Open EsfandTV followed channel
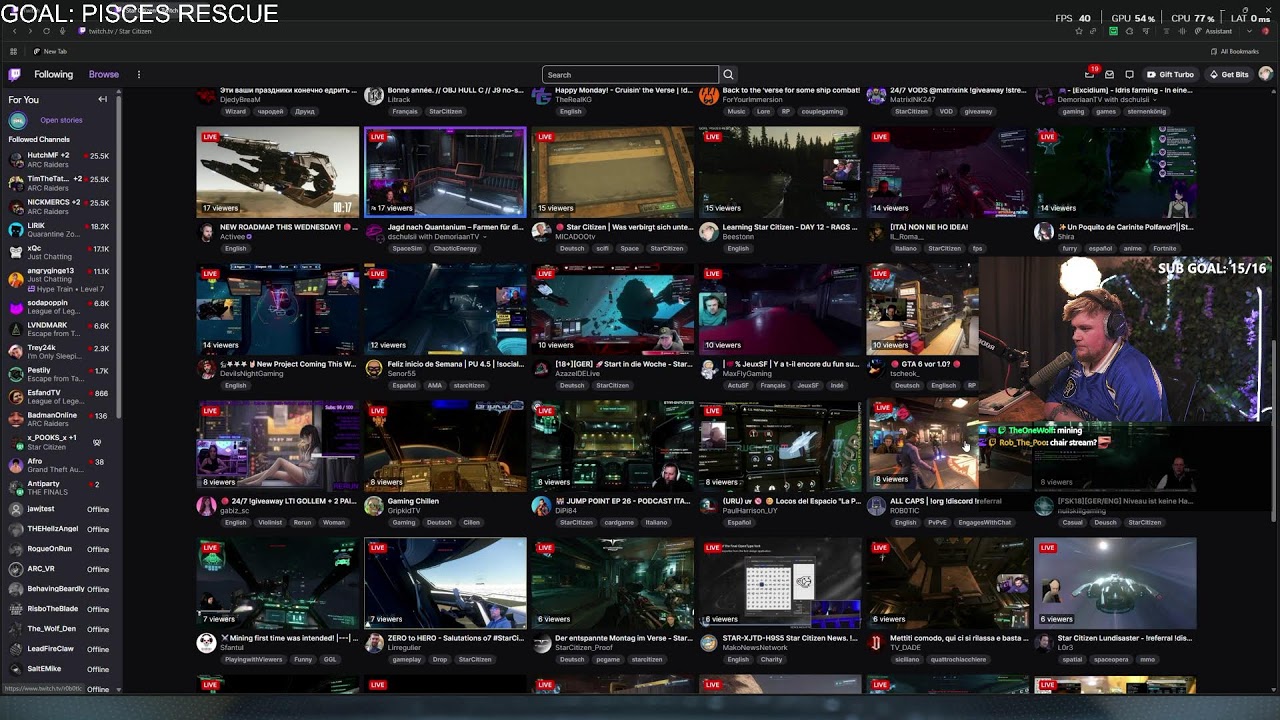The width and height of the screenshot is (1280, 720). pos(60,397)
